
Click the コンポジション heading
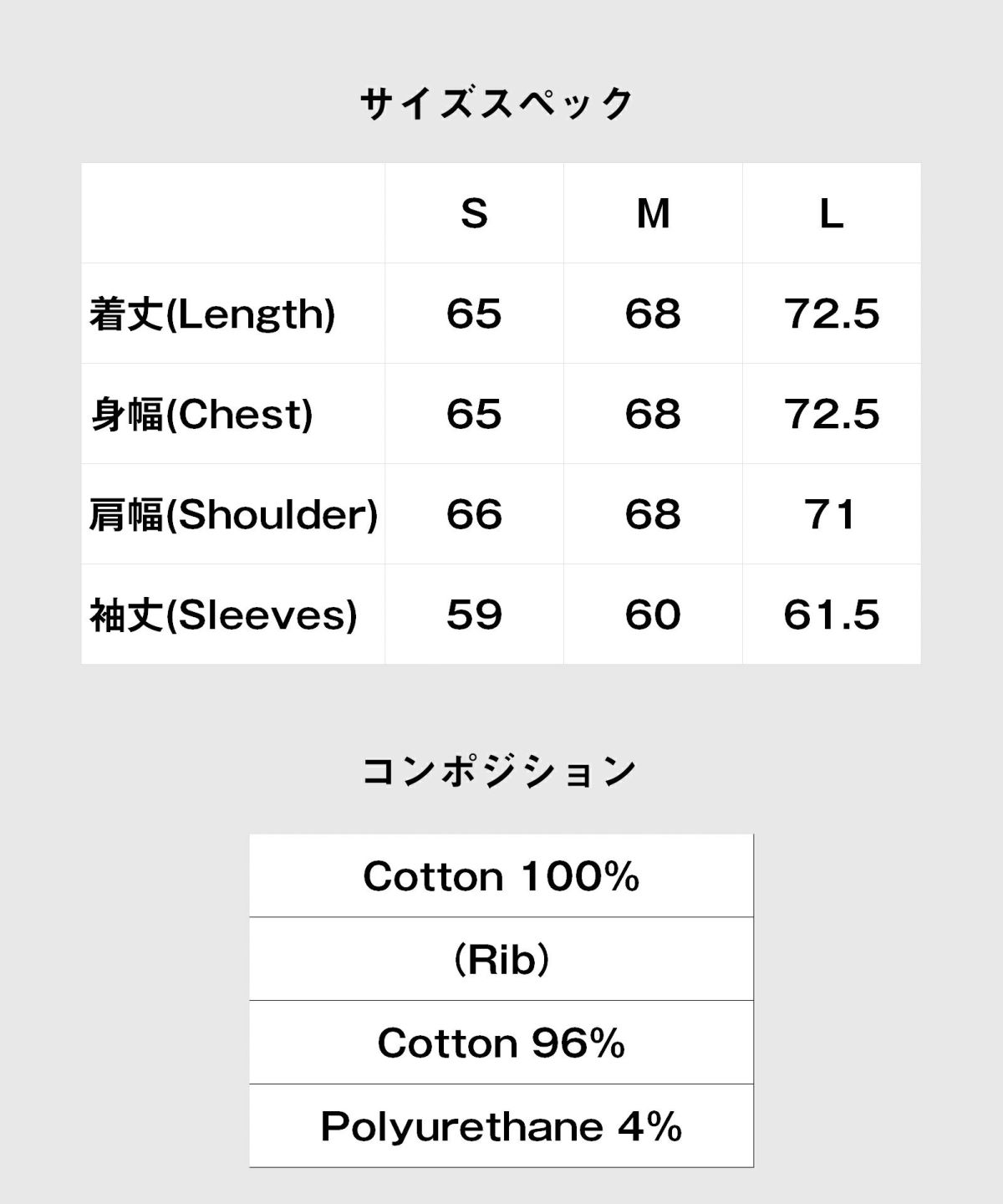point(500,771)
